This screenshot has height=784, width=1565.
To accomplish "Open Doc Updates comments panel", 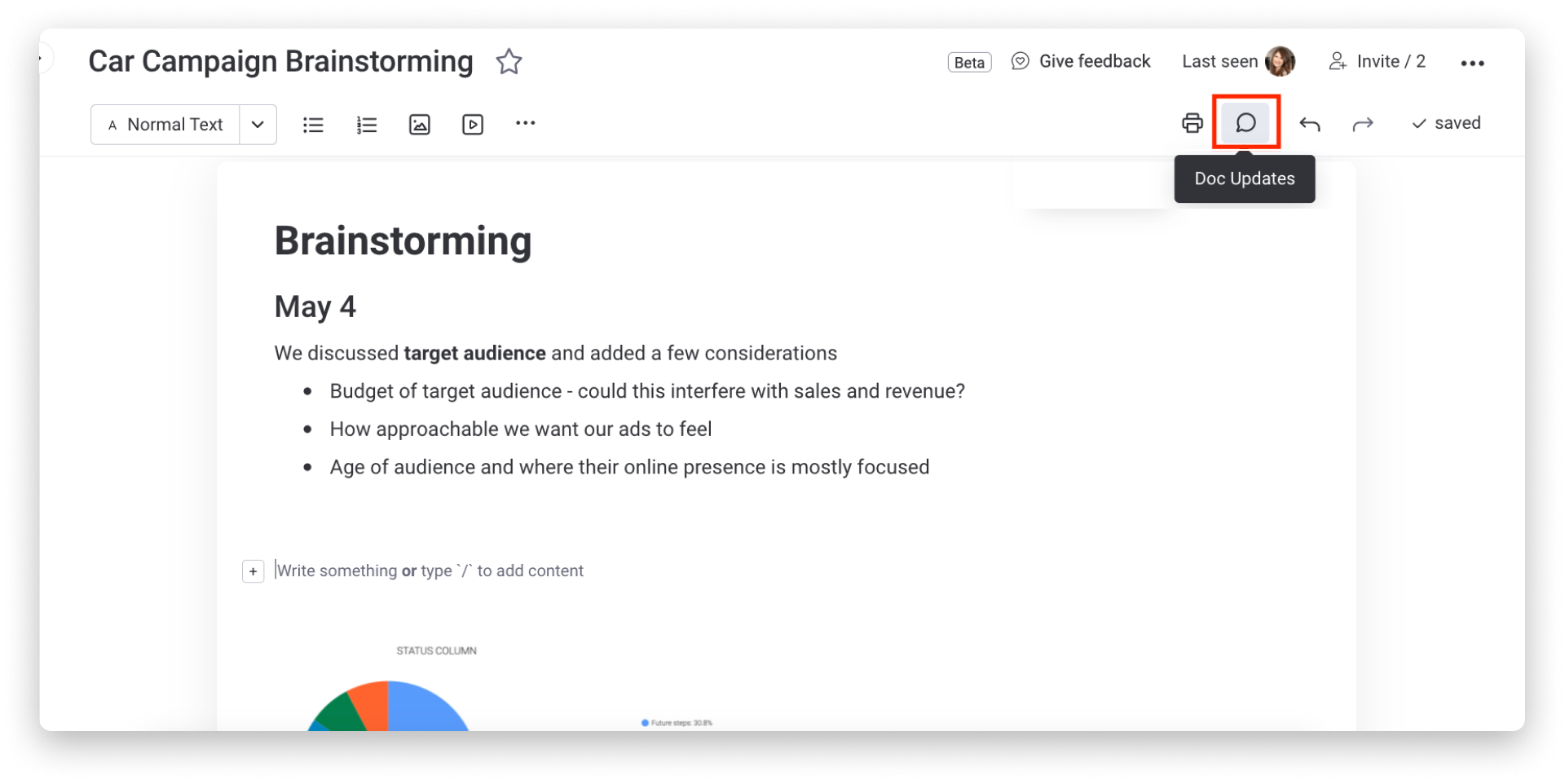I will 1245,123.
